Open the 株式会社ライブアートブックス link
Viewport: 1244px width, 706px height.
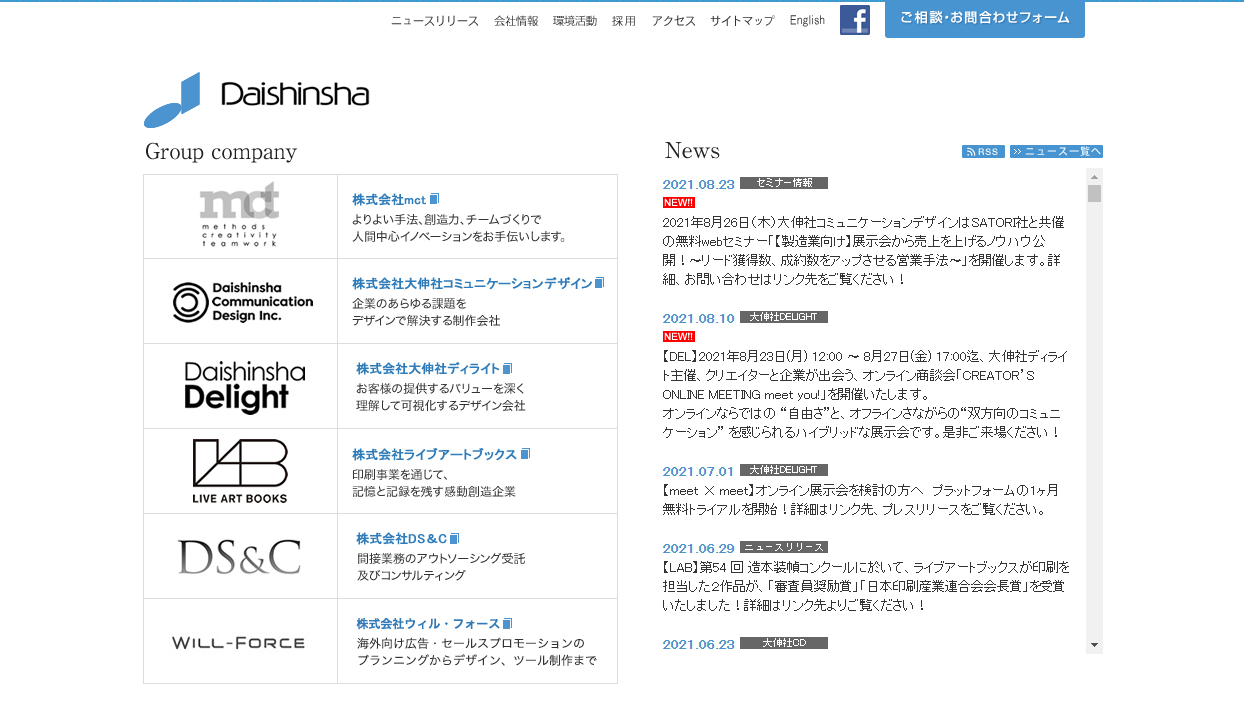(435, 453)
